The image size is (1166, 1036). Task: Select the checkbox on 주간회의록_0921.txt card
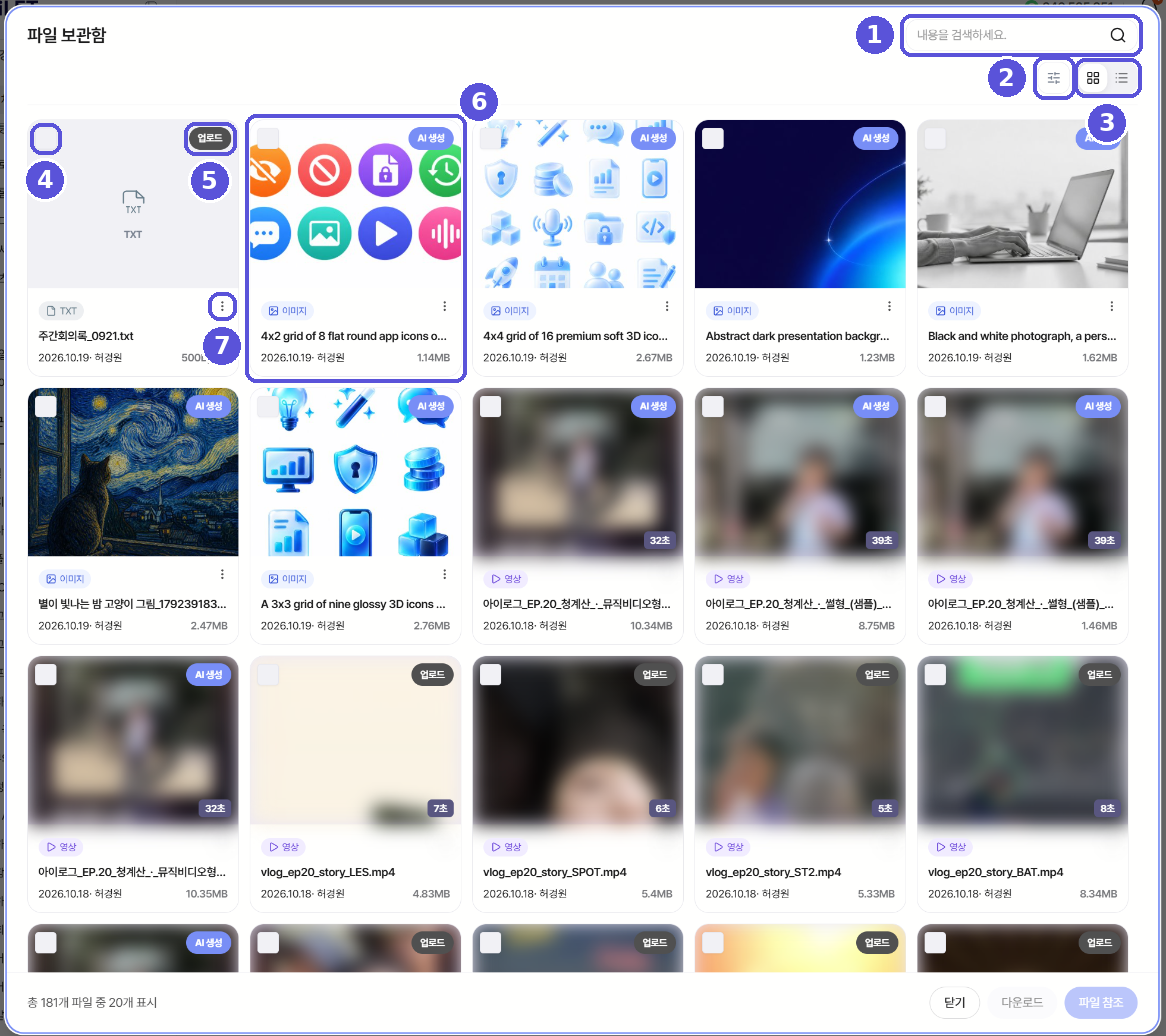click(x=46, y=139)
